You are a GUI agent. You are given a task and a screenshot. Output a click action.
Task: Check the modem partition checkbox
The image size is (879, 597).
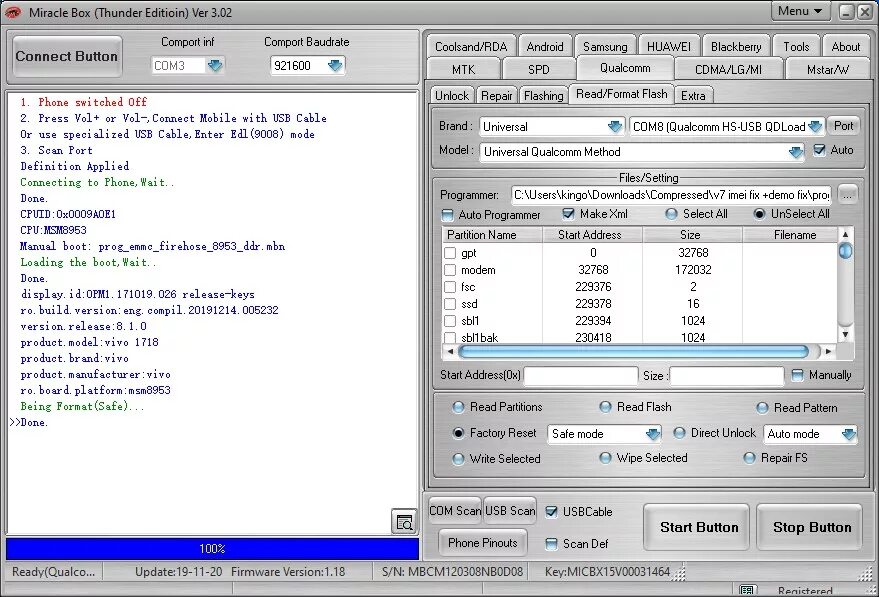[x=450, y=270]
